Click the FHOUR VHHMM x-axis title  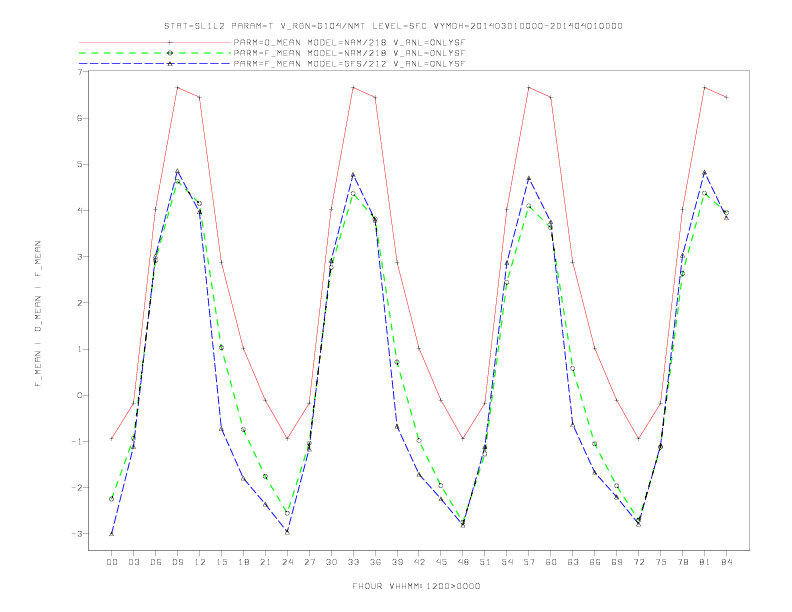tap(416, 586)
